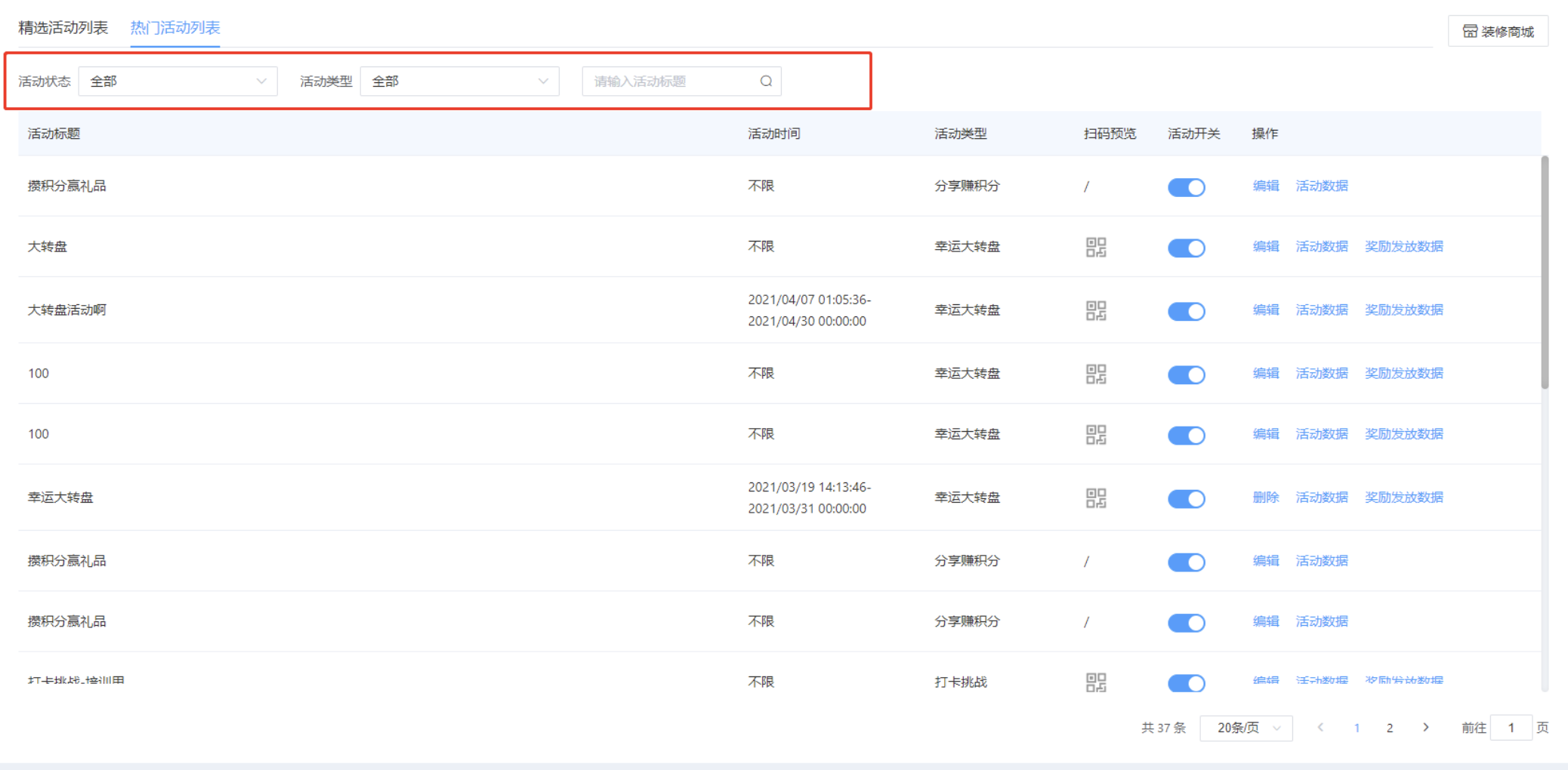1568x770 pixels.
Task: Go to next page arrow
Action: (x=1425, y=728)
